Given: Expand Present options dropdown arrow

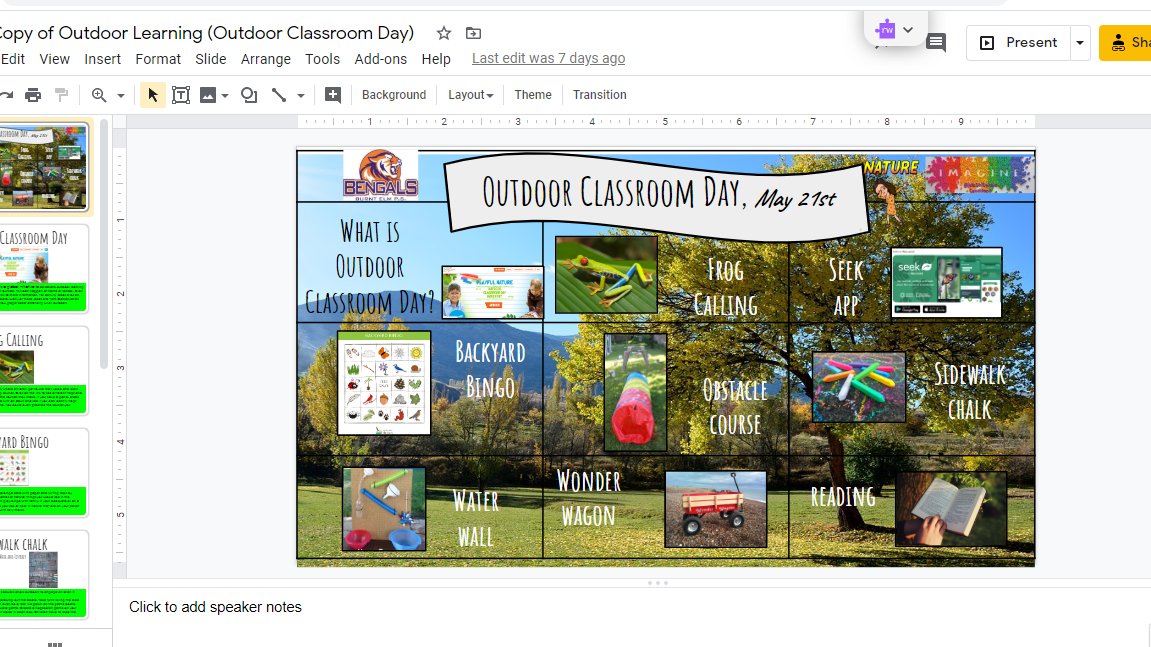Looking at the screenshot, I should 1080,43.
